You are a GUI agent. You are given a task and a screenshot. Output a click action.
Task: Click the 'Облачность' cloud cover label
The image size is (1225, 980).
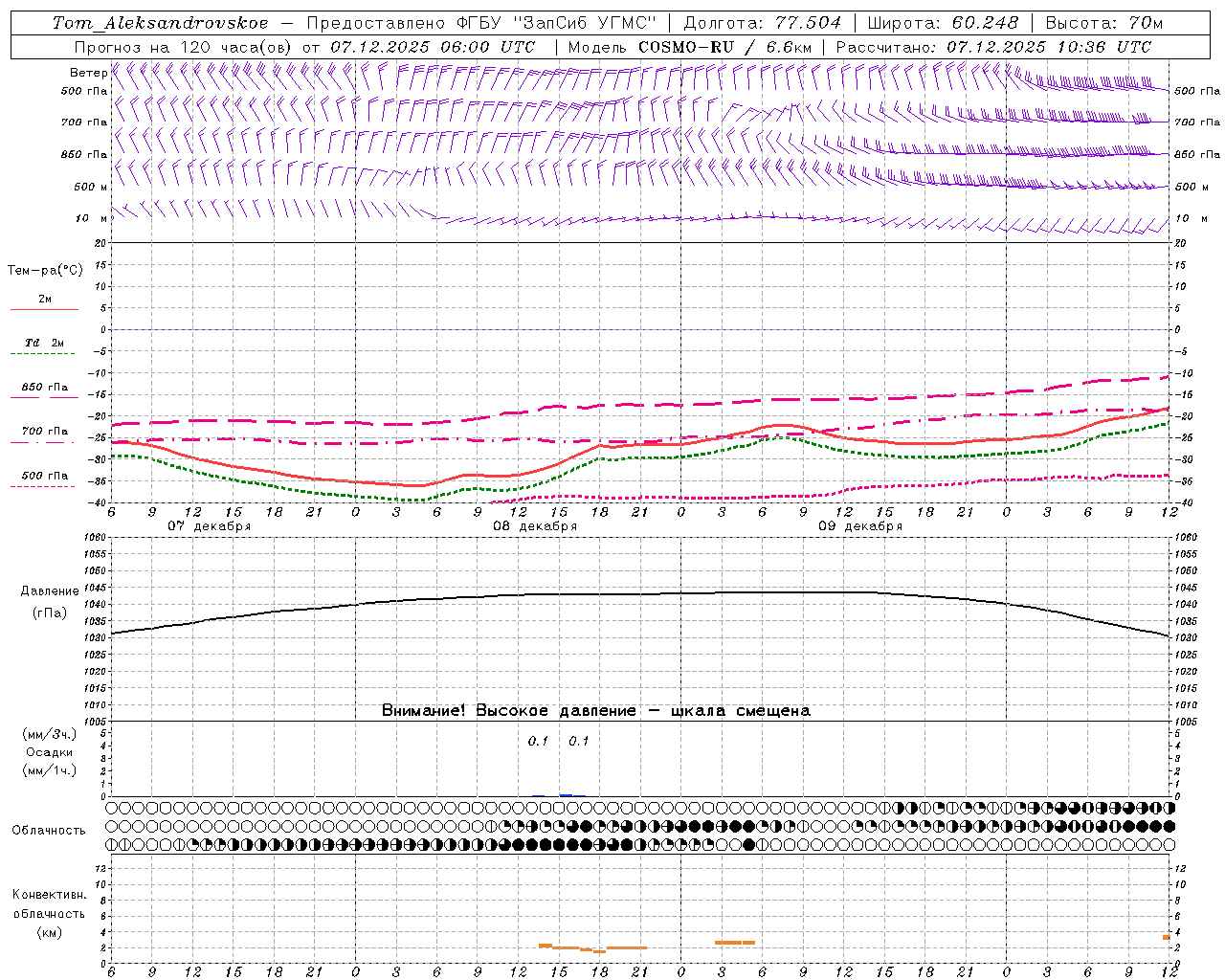pos(49,831)
